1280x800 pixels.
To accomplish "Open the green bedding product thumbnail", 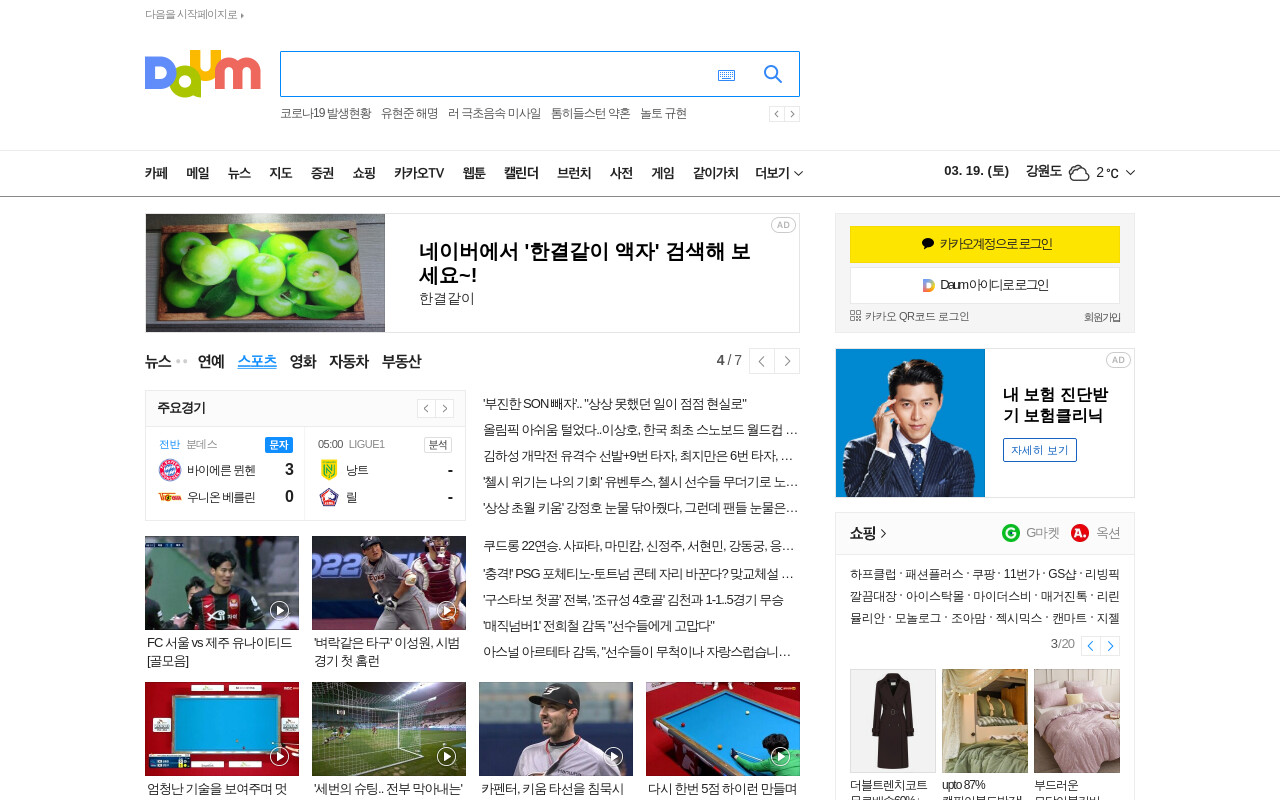I will pos(985,721).
